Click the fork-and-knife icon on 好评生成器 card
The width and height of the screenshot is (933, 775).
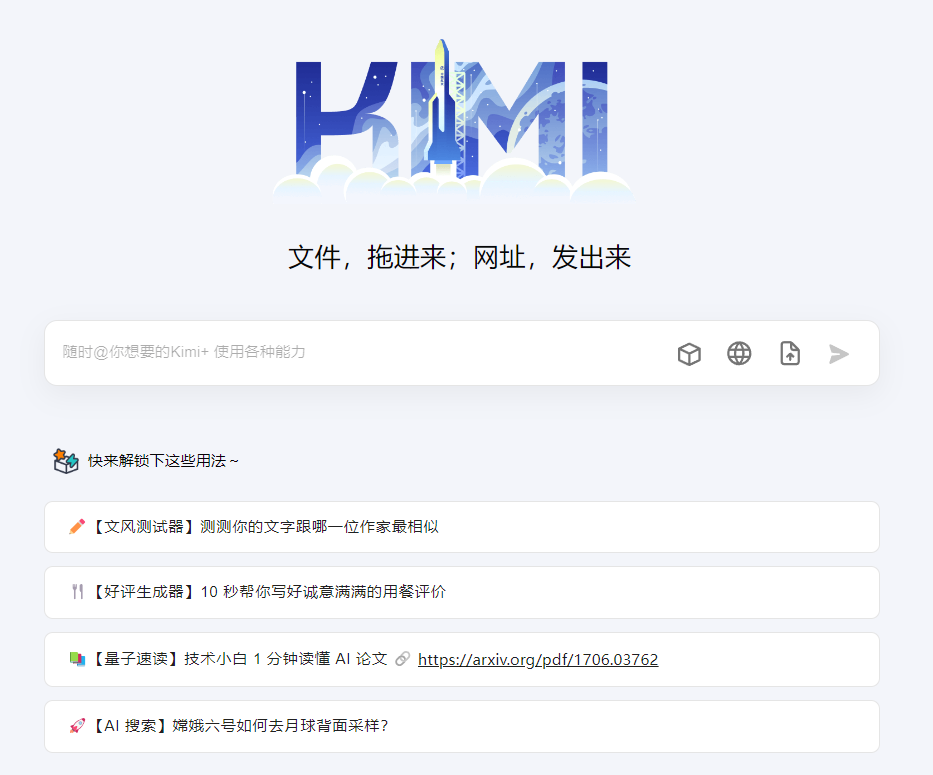(x=77, y=592)
